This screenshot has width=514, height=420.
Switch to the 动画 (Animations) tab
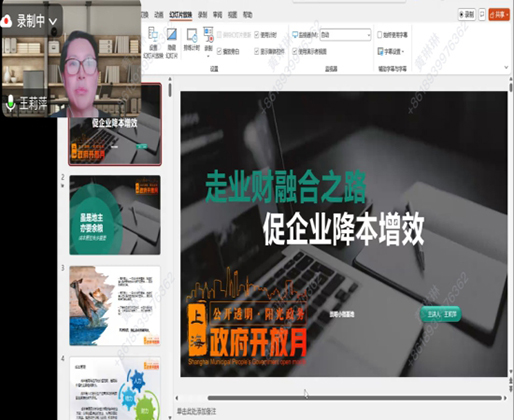click(x=159, y=15)
